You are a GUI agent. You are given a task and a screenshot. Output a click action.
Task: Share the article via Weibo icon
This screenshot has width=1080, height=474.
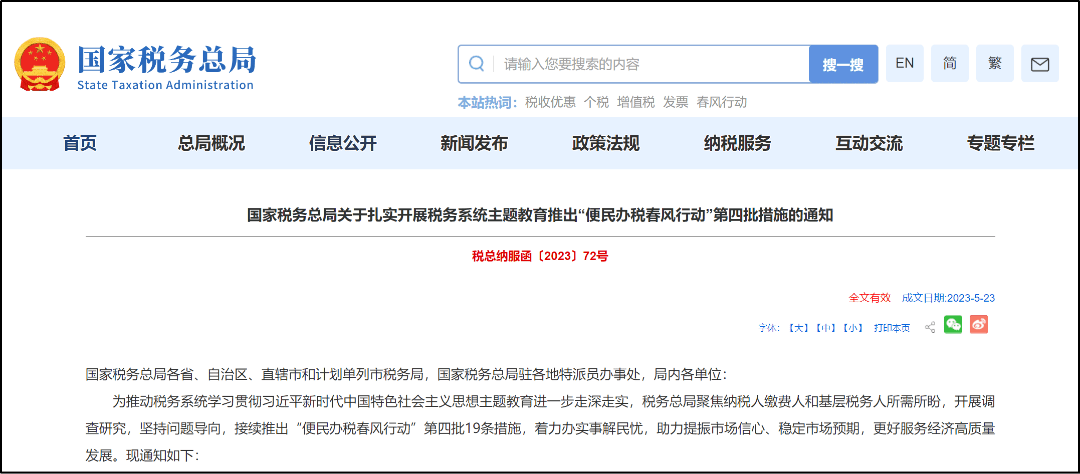tap(979, 324)
